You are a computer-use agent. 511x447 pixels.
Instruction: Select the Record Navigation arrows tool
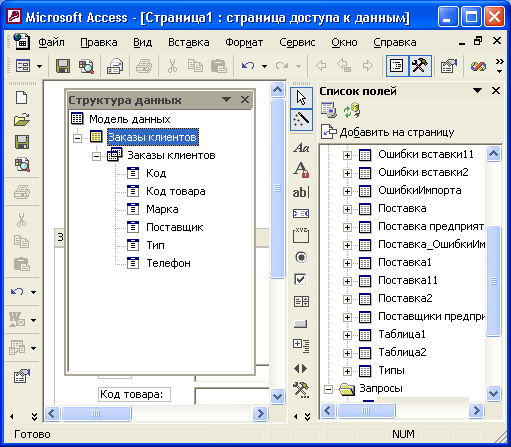(301, 368)
